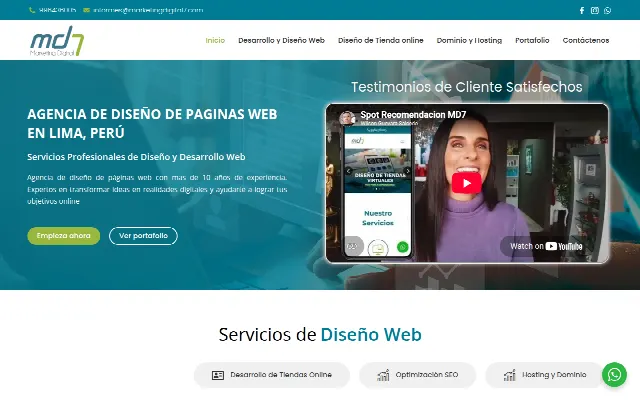Screen dimensions: 640x400
Task: Click Watch on YouTube link
Action: 546,246
